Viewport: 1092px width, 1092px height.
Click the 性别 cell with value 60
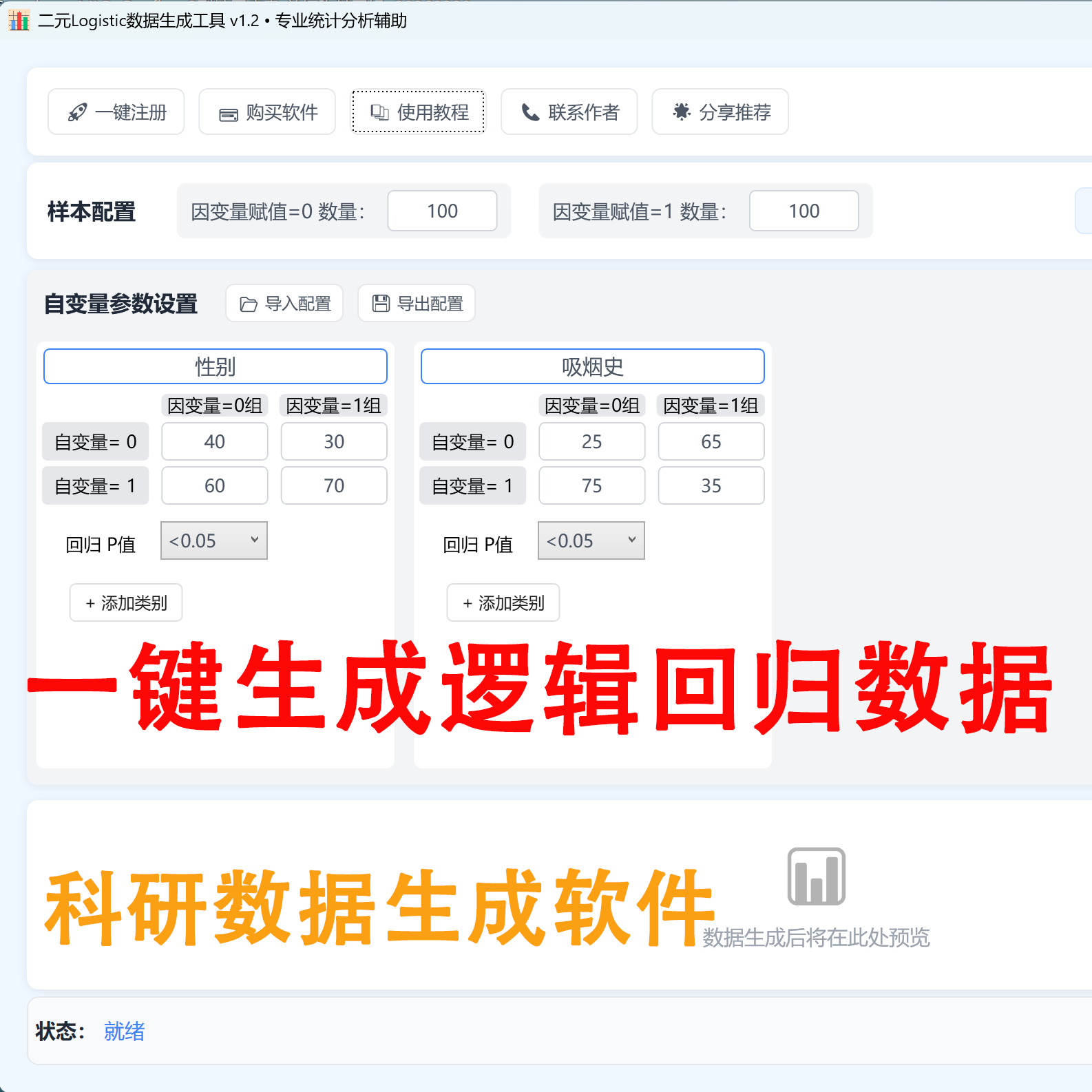215,485
